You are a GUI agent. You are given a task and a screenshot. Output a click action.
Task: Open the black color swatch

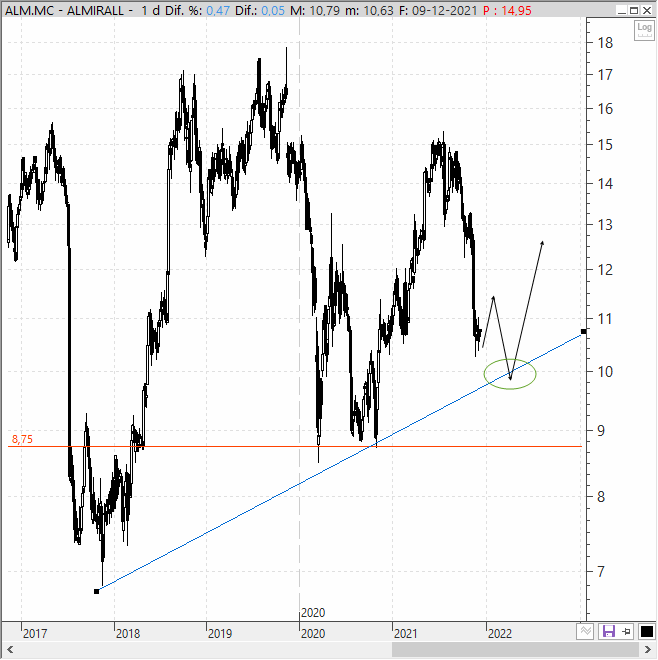647,631
